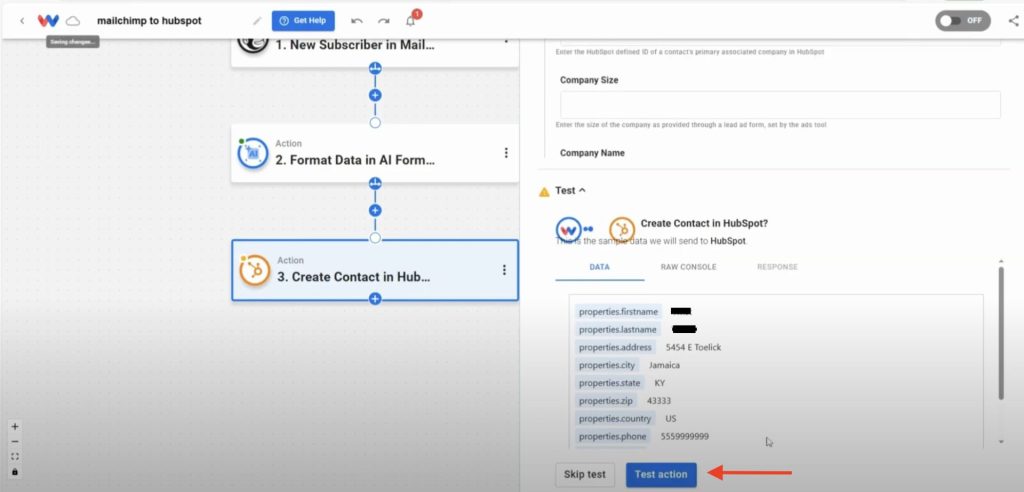Click the 'Jamaica' city value

point(664,365)
